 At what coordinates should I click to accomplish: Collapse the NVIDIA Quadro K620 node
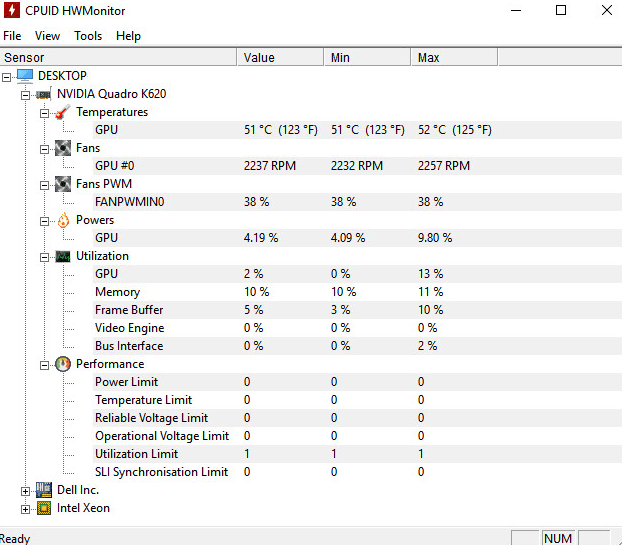pyautogui.click(x=25, y=95)
